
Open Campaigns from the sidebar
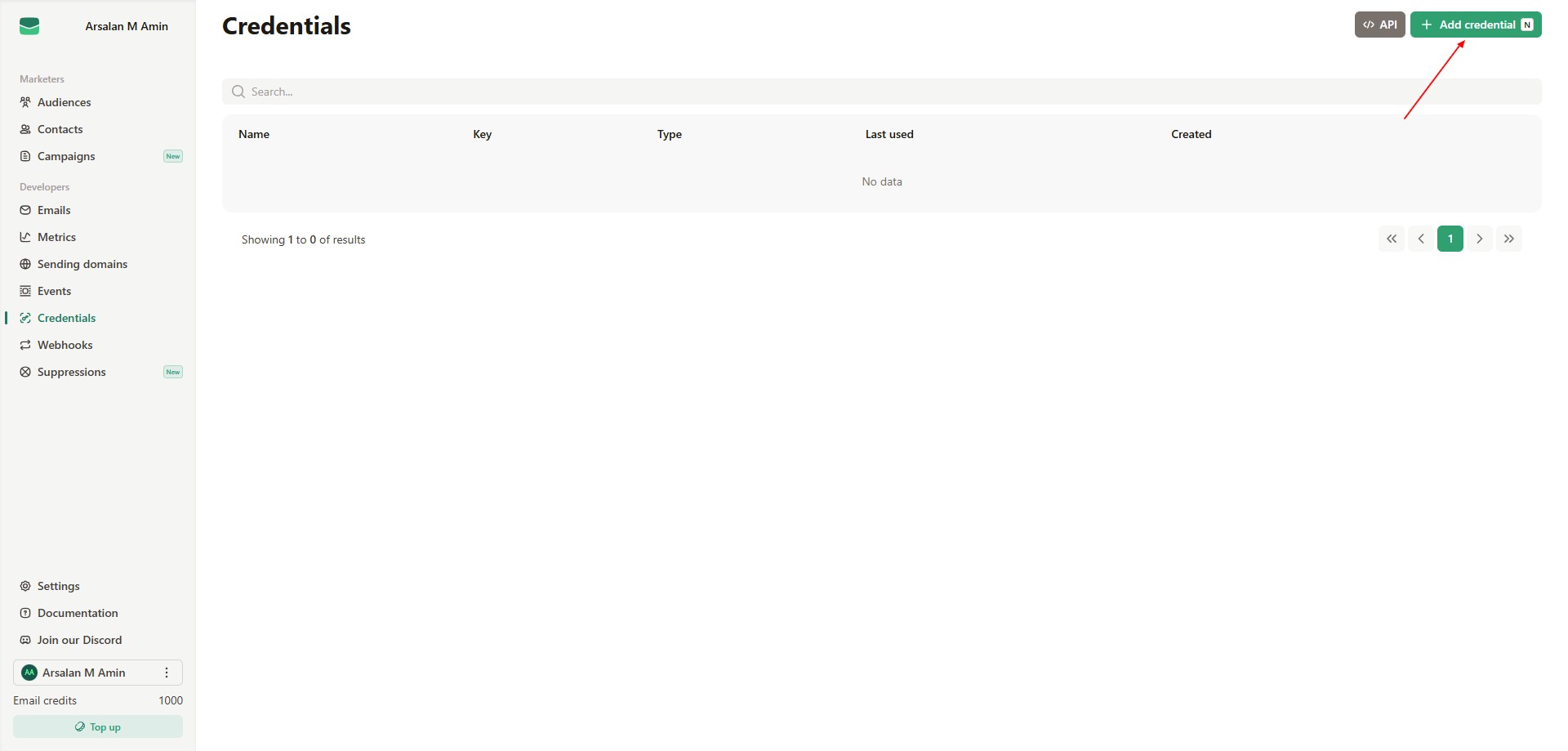point(66,156)
